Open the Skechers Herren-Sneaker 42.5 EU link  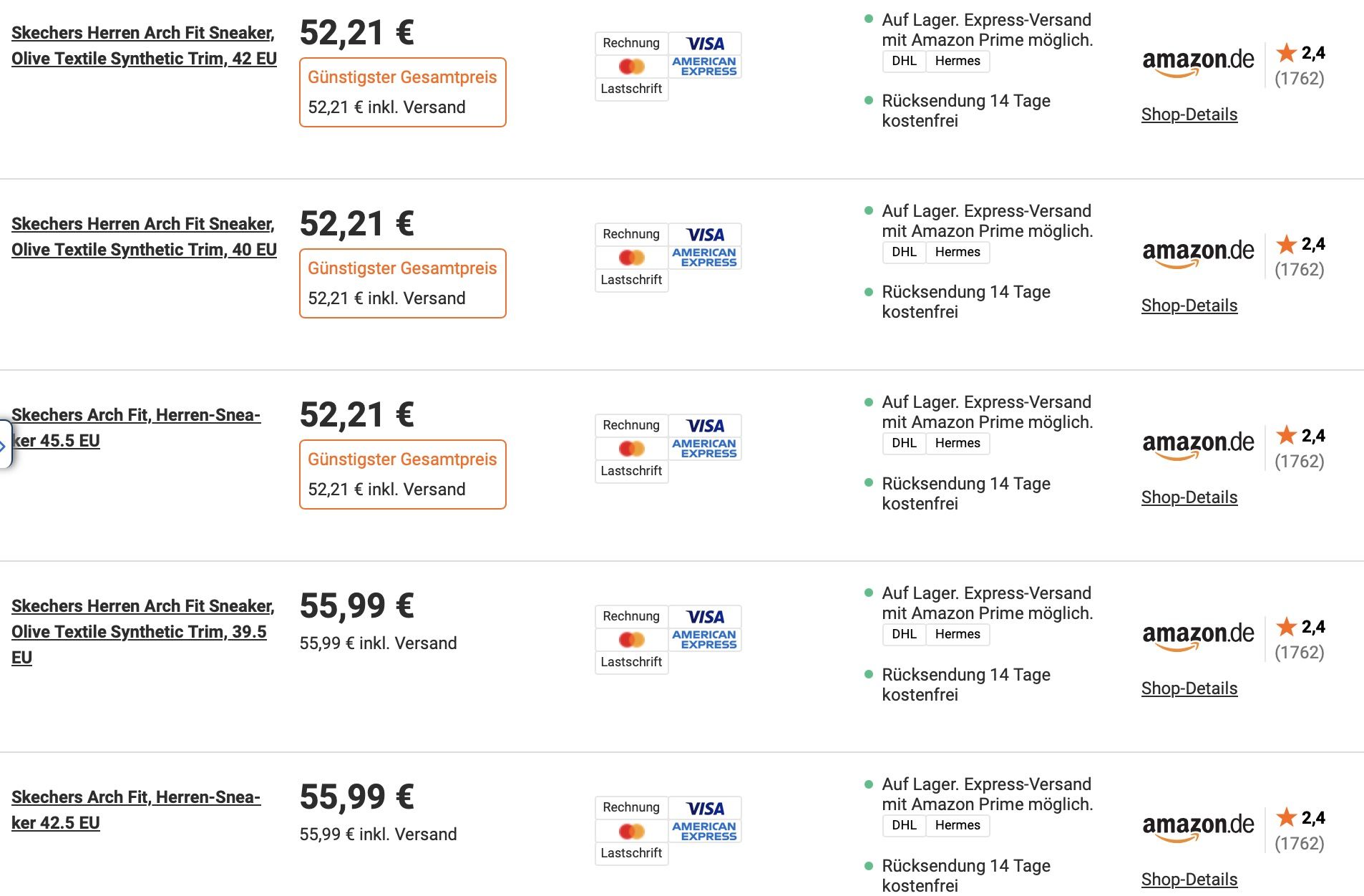[136, 810]
